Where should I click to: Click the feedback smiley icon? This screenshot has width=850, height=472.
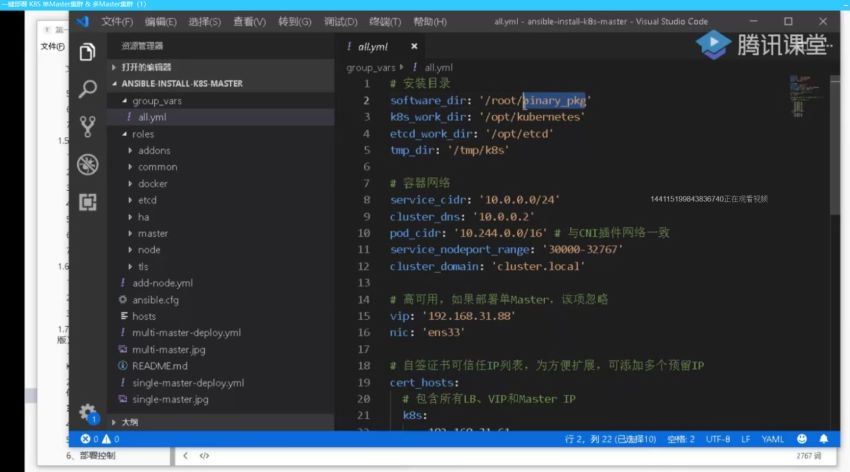tap(802, 439)
